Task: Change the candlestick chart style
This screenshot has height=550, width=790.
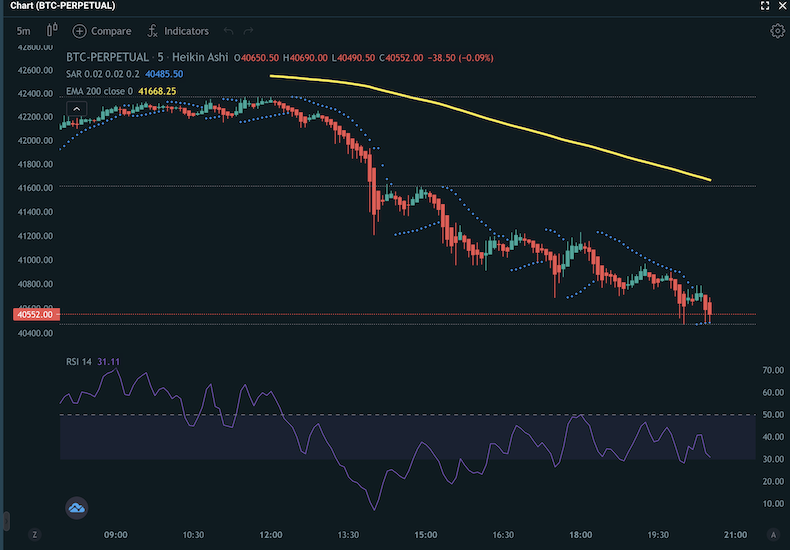Action: (x=52, y=30)
